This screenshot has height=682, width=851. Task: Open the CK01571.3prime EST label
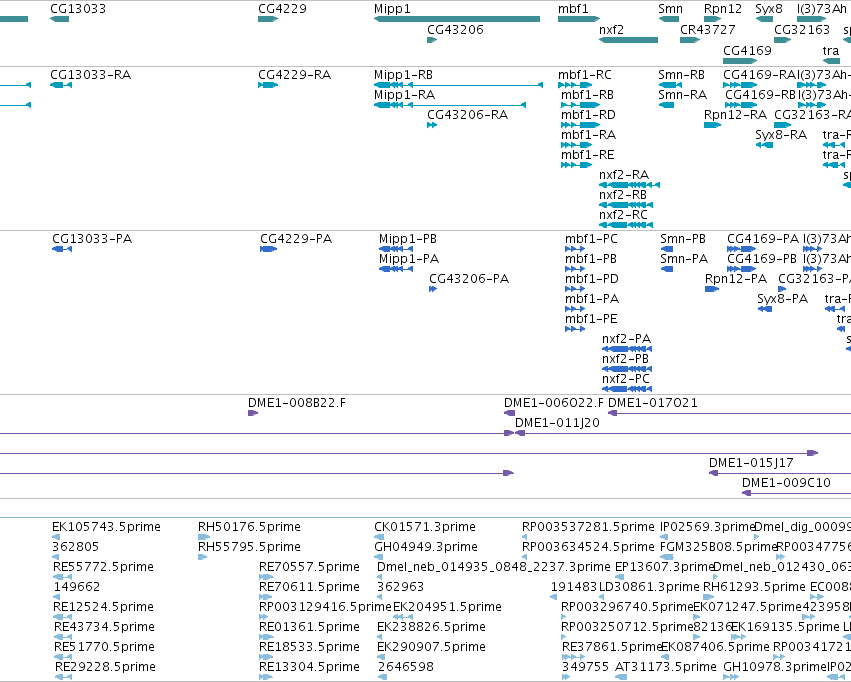pyautogui.click(x=425, y=527)
